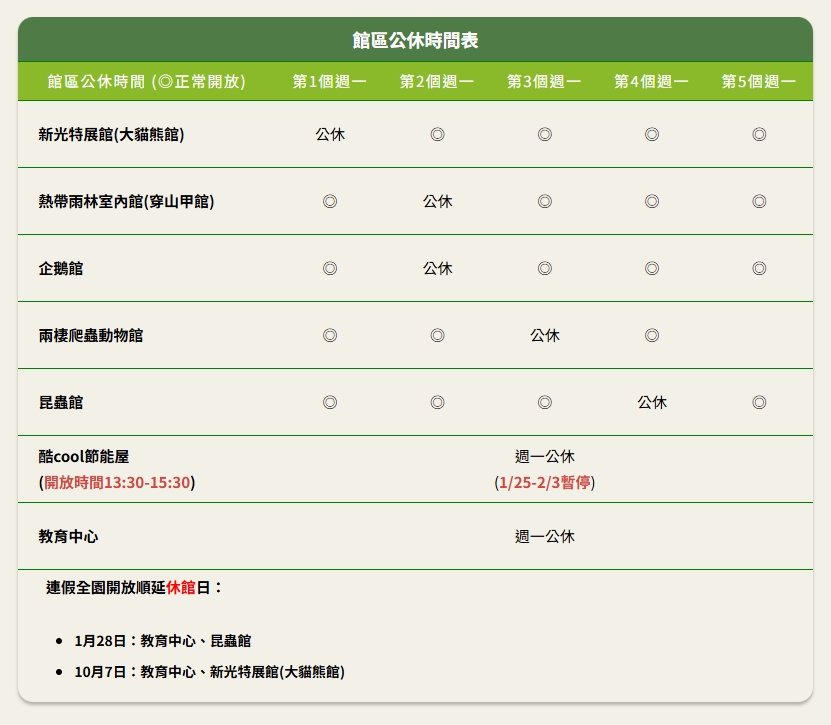Click 公休 in the 昆蟲館 row
831x725 pixels.
652,403
